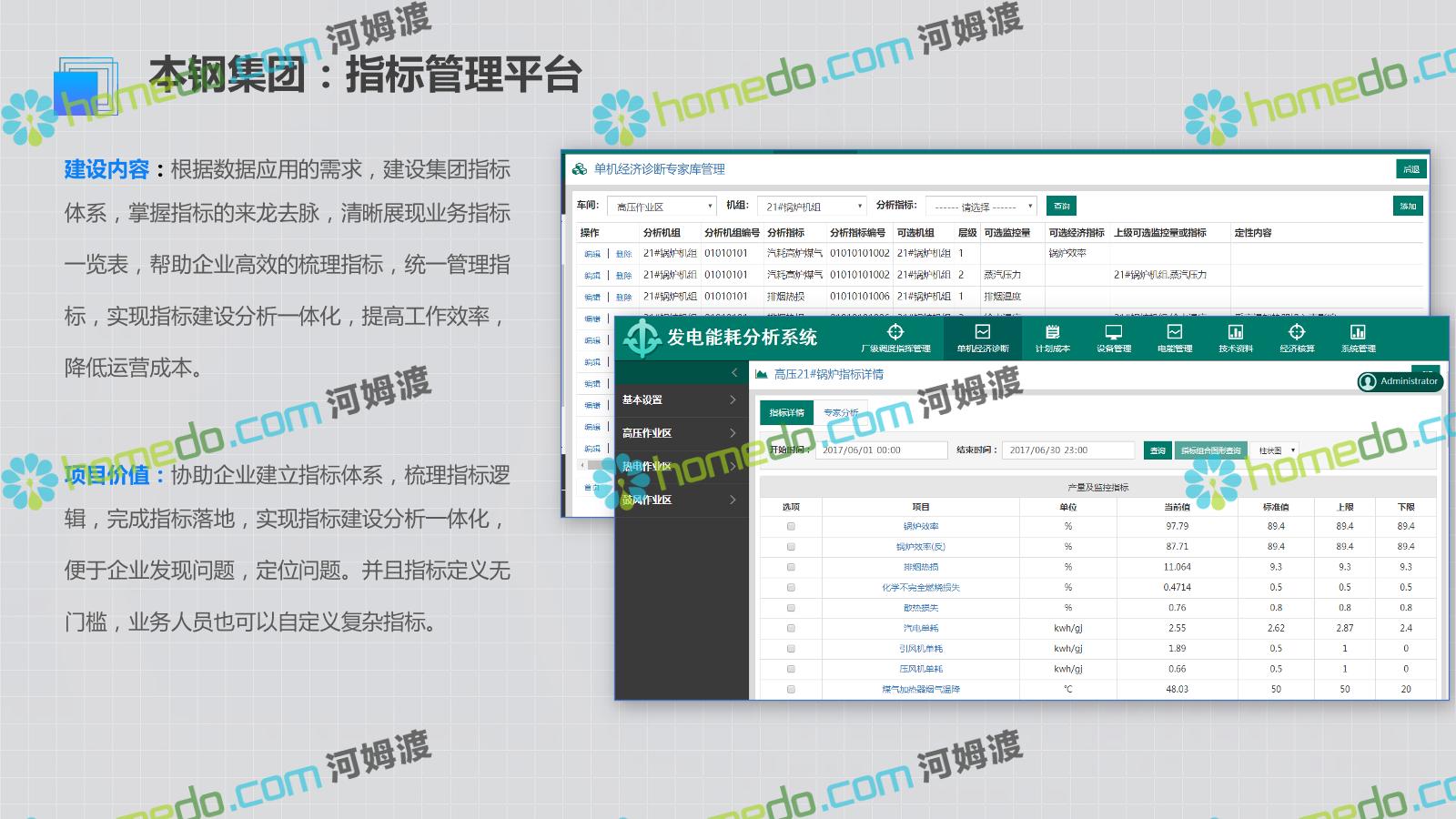Open the 引风机单耗 indicator link

(x=921, y=649)
